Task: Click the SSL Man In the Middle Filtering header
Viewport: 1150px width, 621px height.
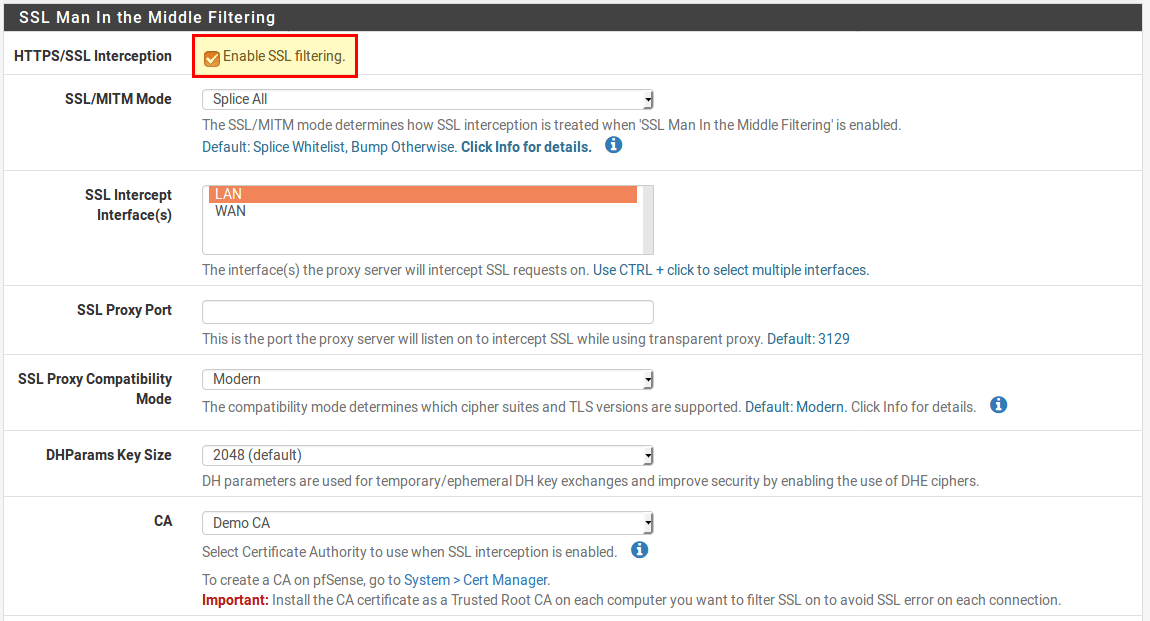Action: click(x=147, y=17)
